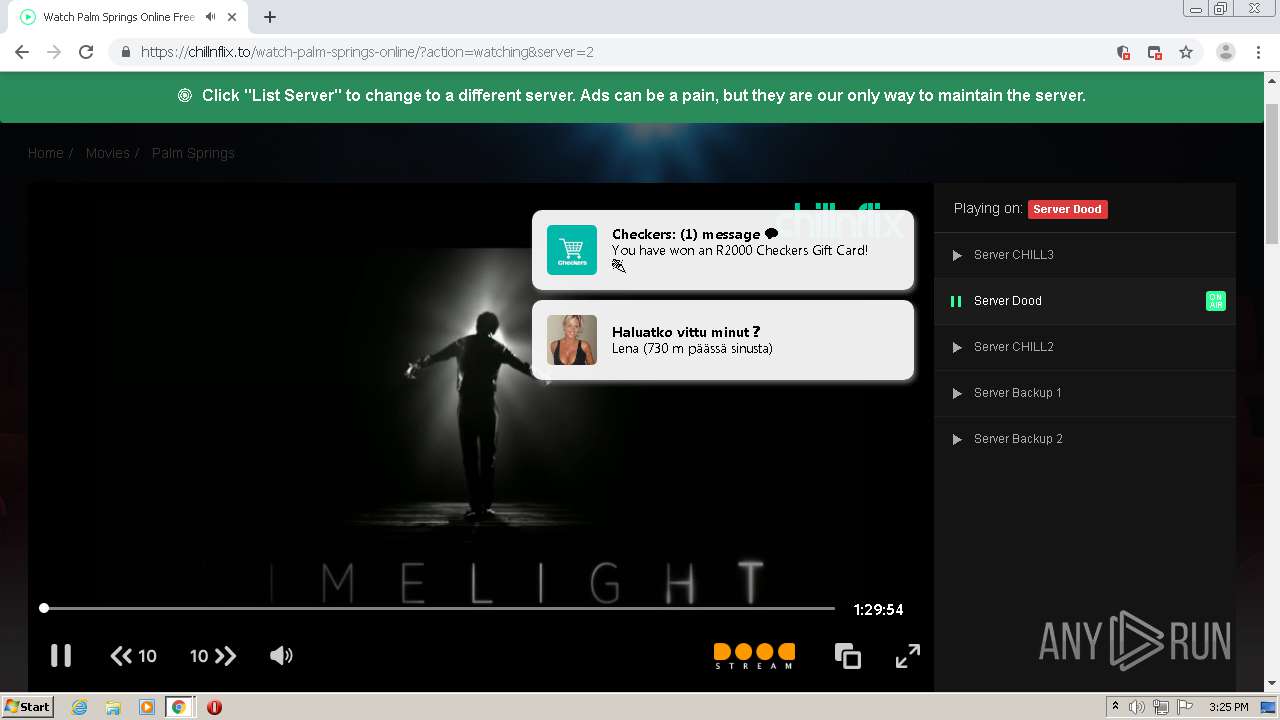
Task: Click the ON AIR badge on Server Dood
Action: point(1216,301)
